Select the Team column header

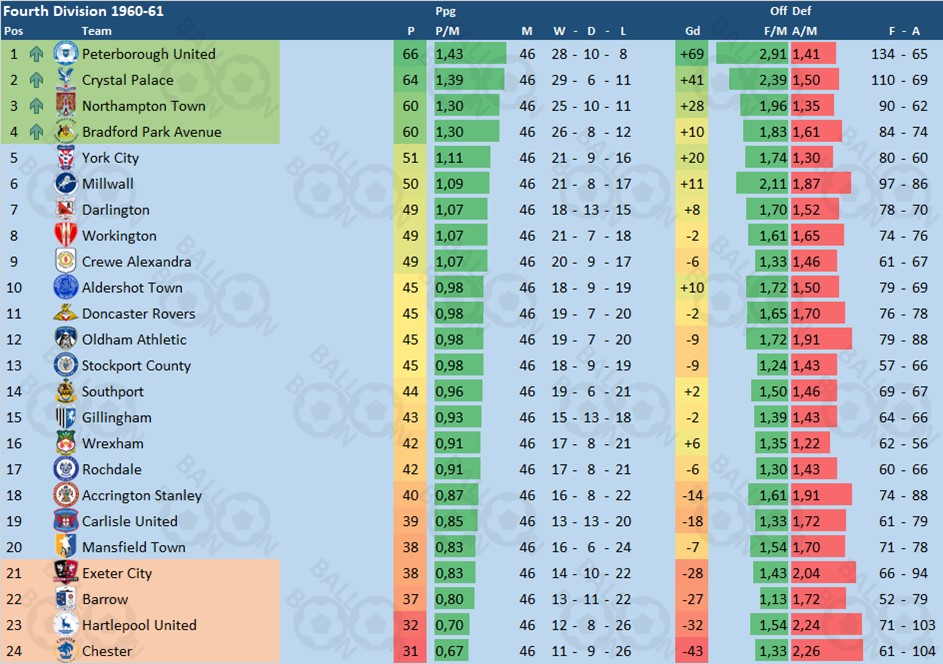coord(96,31)
